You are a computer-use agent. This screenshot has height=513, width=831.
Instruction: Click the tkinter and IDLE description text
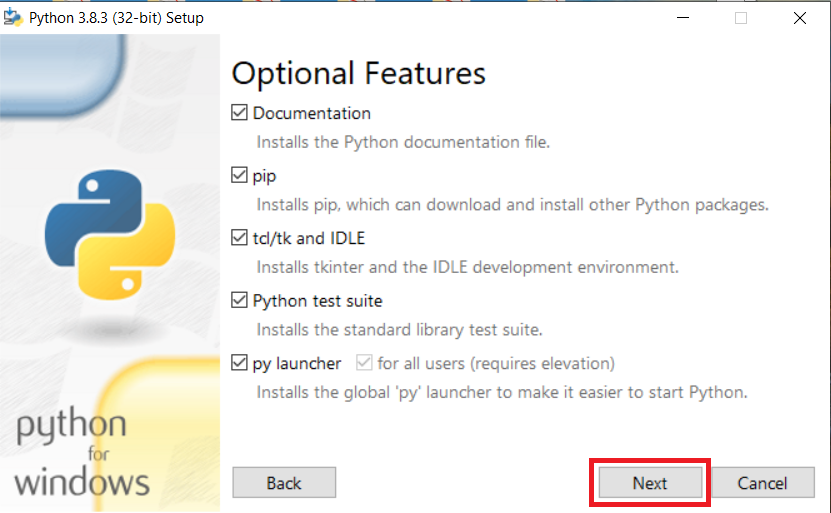coord(467,267)
